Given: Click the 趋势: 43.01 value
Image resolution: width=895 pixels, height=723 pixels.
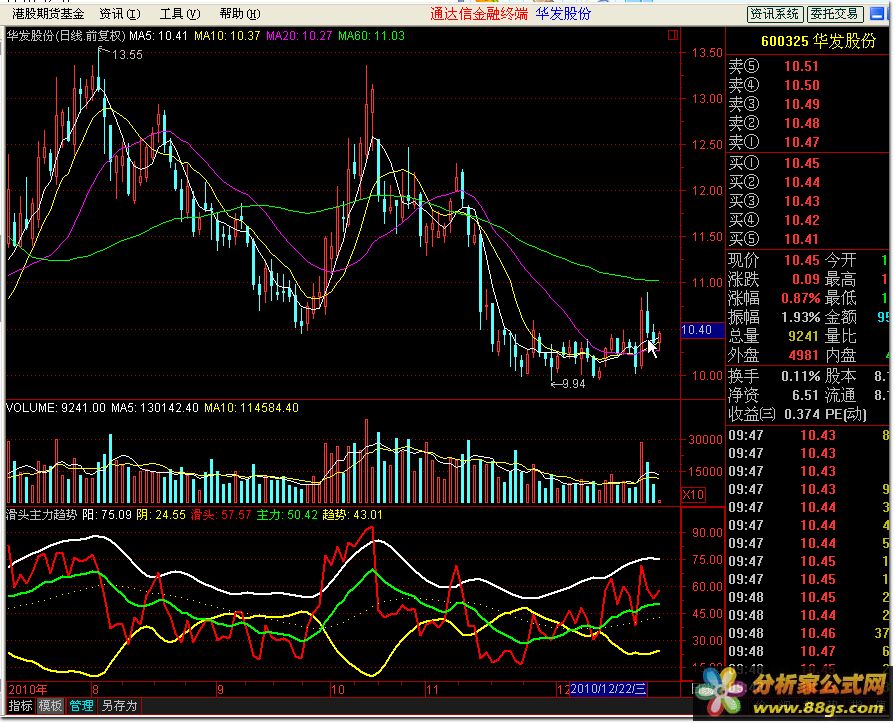Looking at the screenshot, I should click(x=352, y=515).
